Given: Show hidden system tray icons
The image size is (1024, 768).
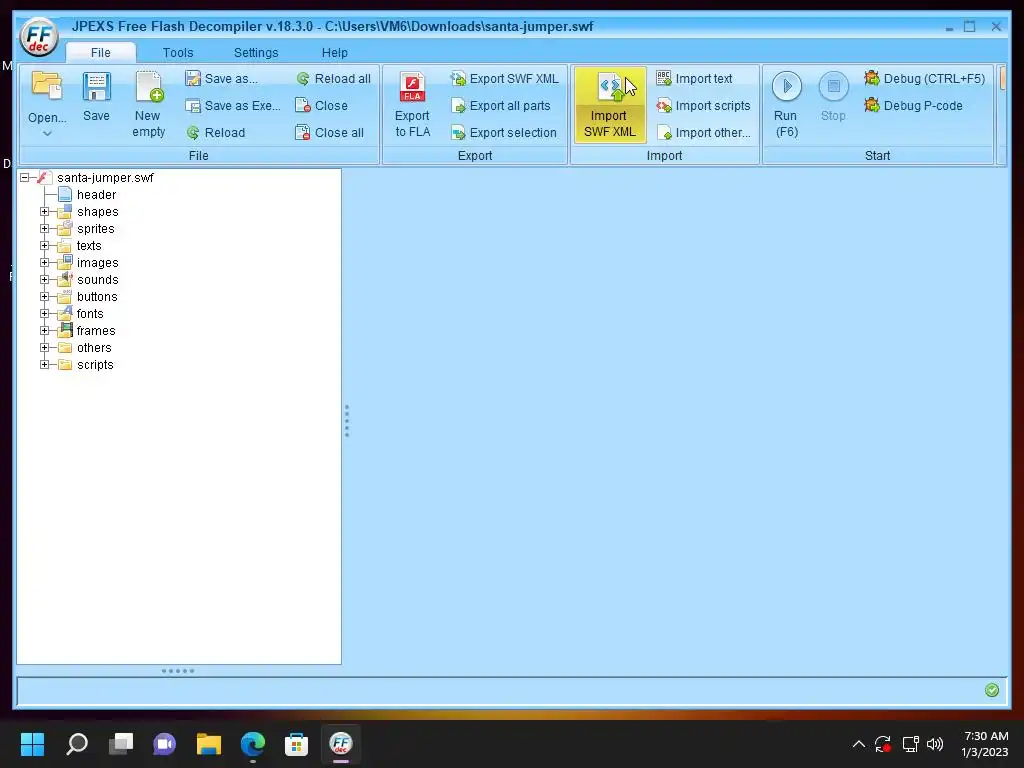Looking at the screenshot, I should point(859,744).
